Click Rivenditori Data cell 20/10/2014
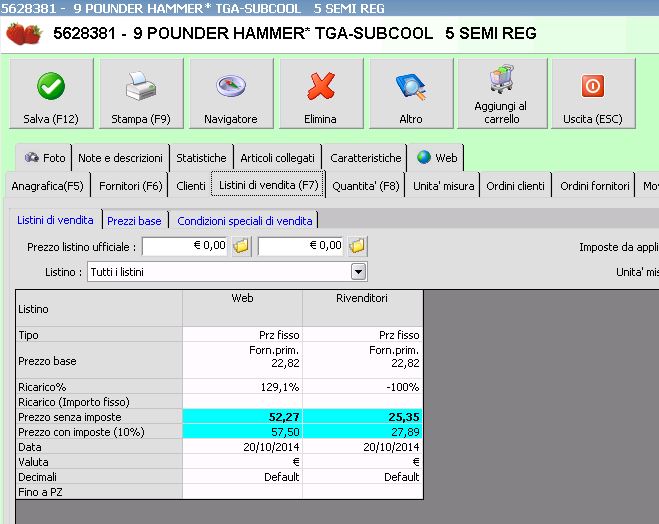This screenshot has height=524, width=659. [x=362, y=447]
